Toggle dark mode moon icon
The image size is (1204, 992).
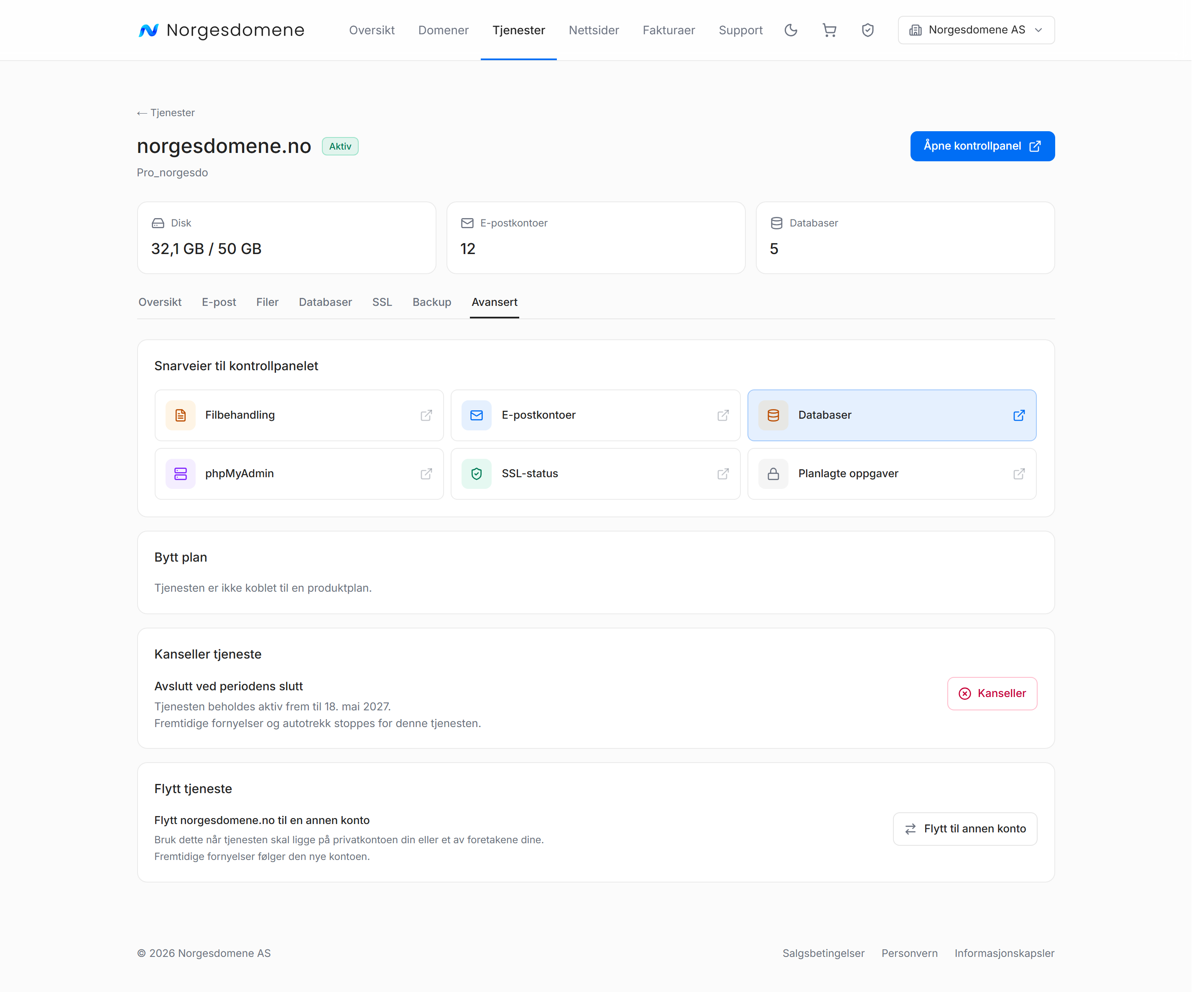click(x=791, y=30)
